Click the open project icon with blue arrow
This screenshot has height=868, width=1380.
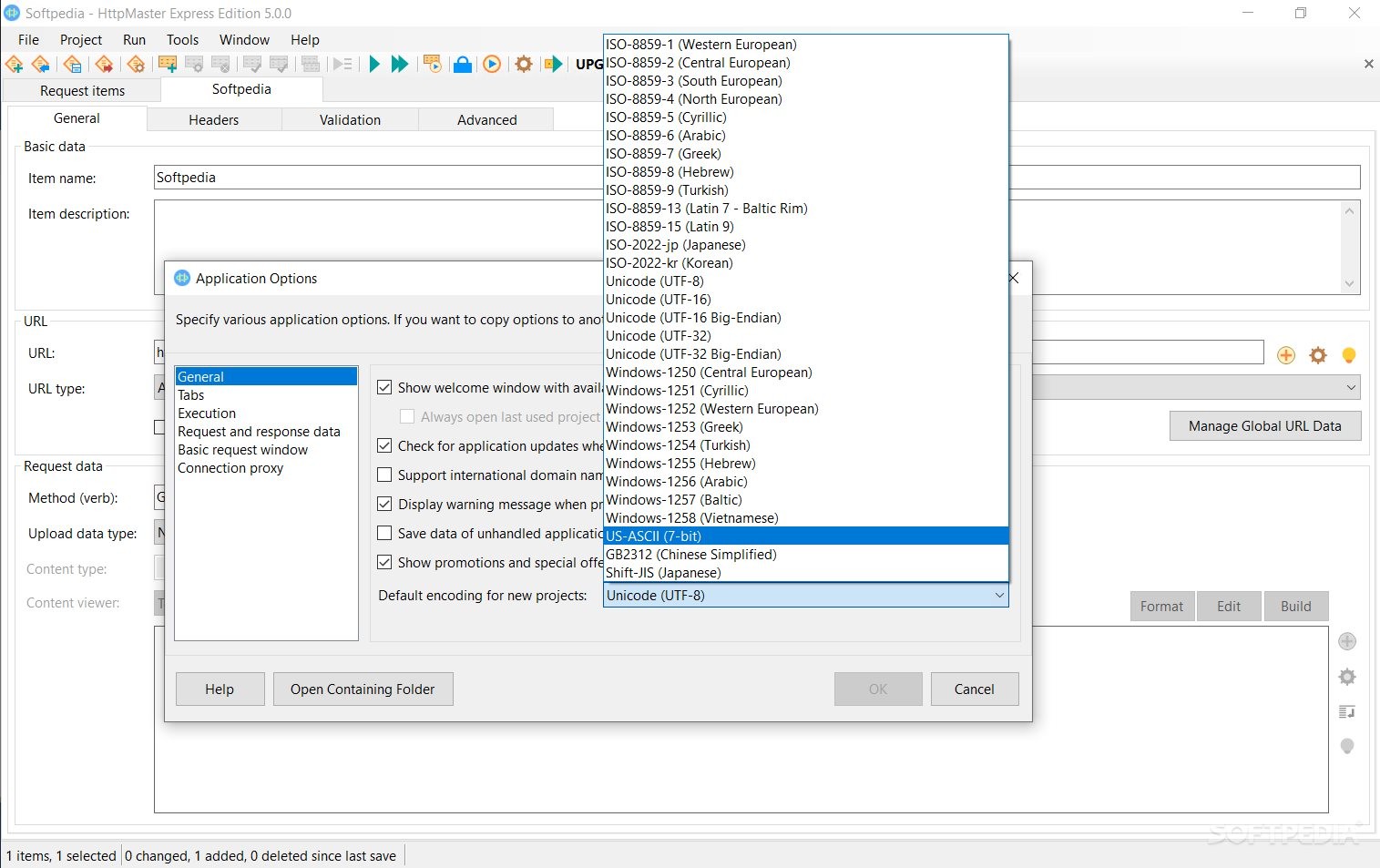41,64
